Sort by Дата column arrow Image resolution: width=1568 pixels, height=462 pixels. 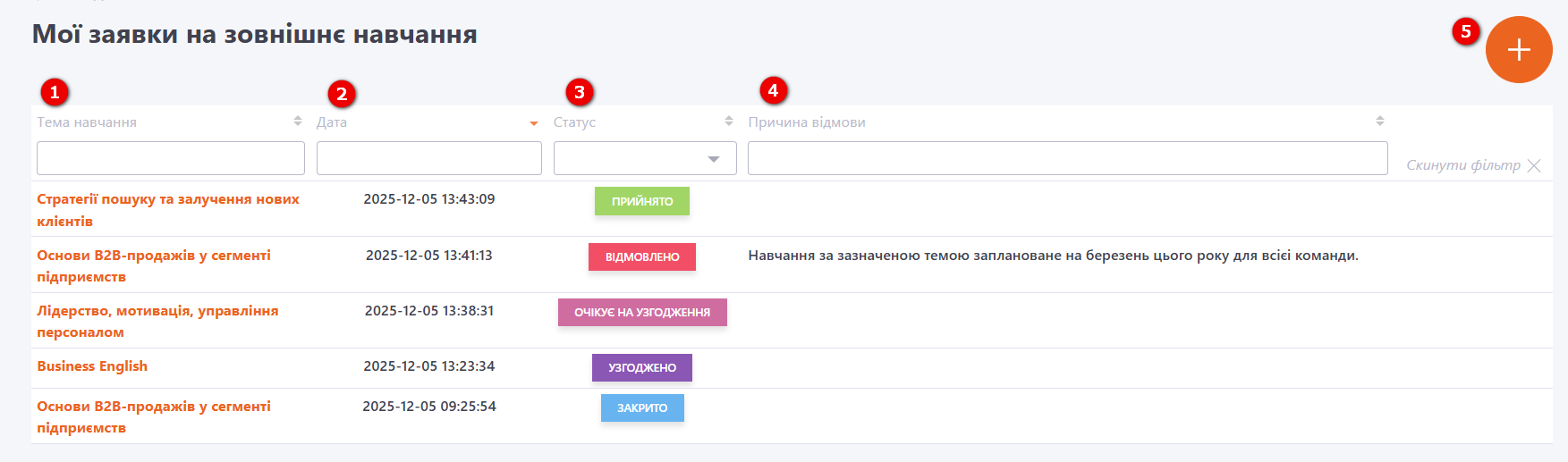coord(534,123)
